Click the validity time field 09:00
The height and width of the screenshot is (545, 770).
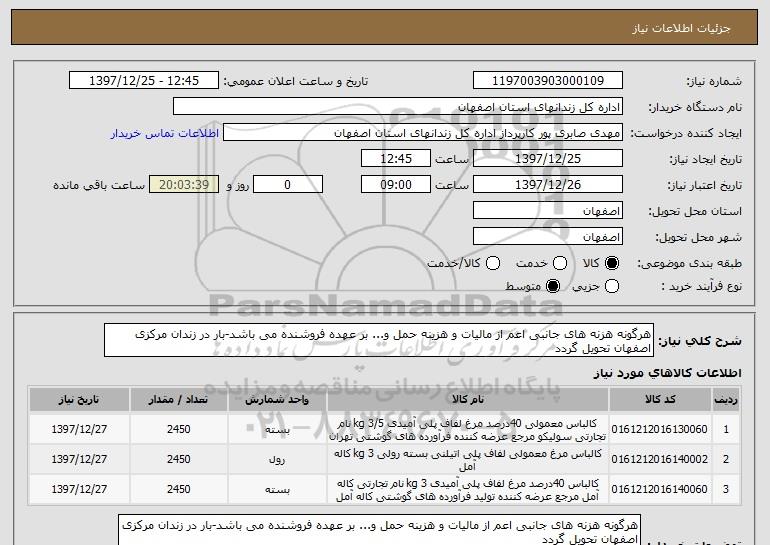396,185
